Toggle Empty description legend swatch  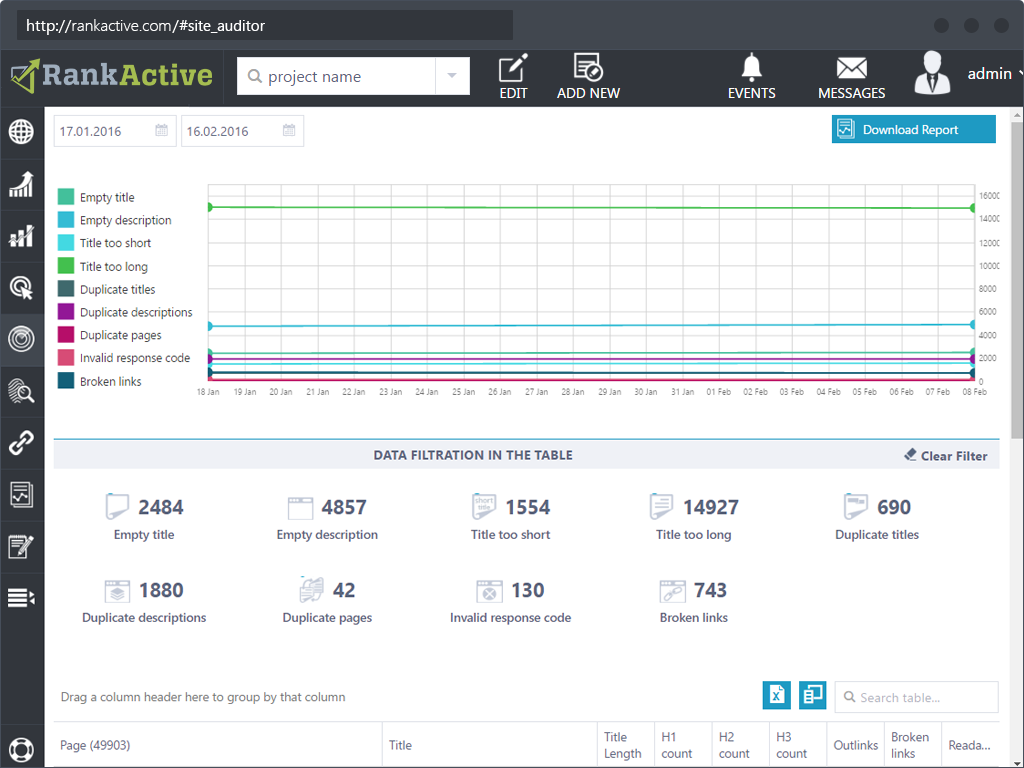click(x=66, y=219)
